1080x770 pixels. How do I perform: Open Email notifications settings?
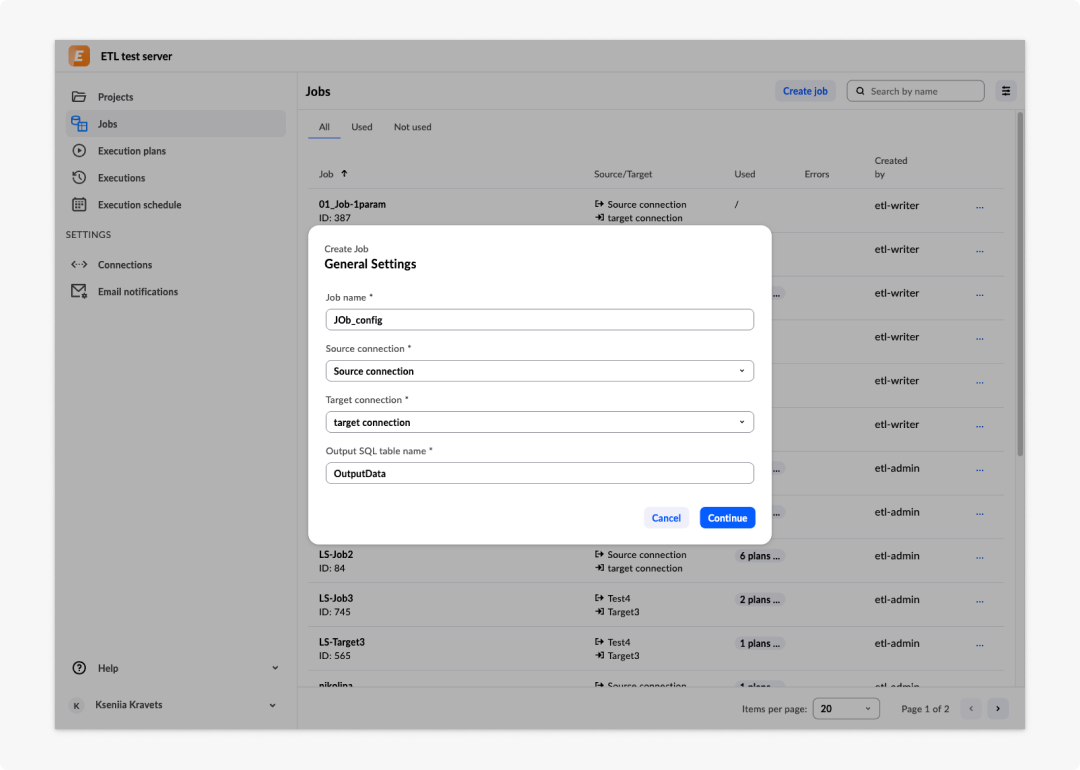pyautogui.click(x=176, y=291)
